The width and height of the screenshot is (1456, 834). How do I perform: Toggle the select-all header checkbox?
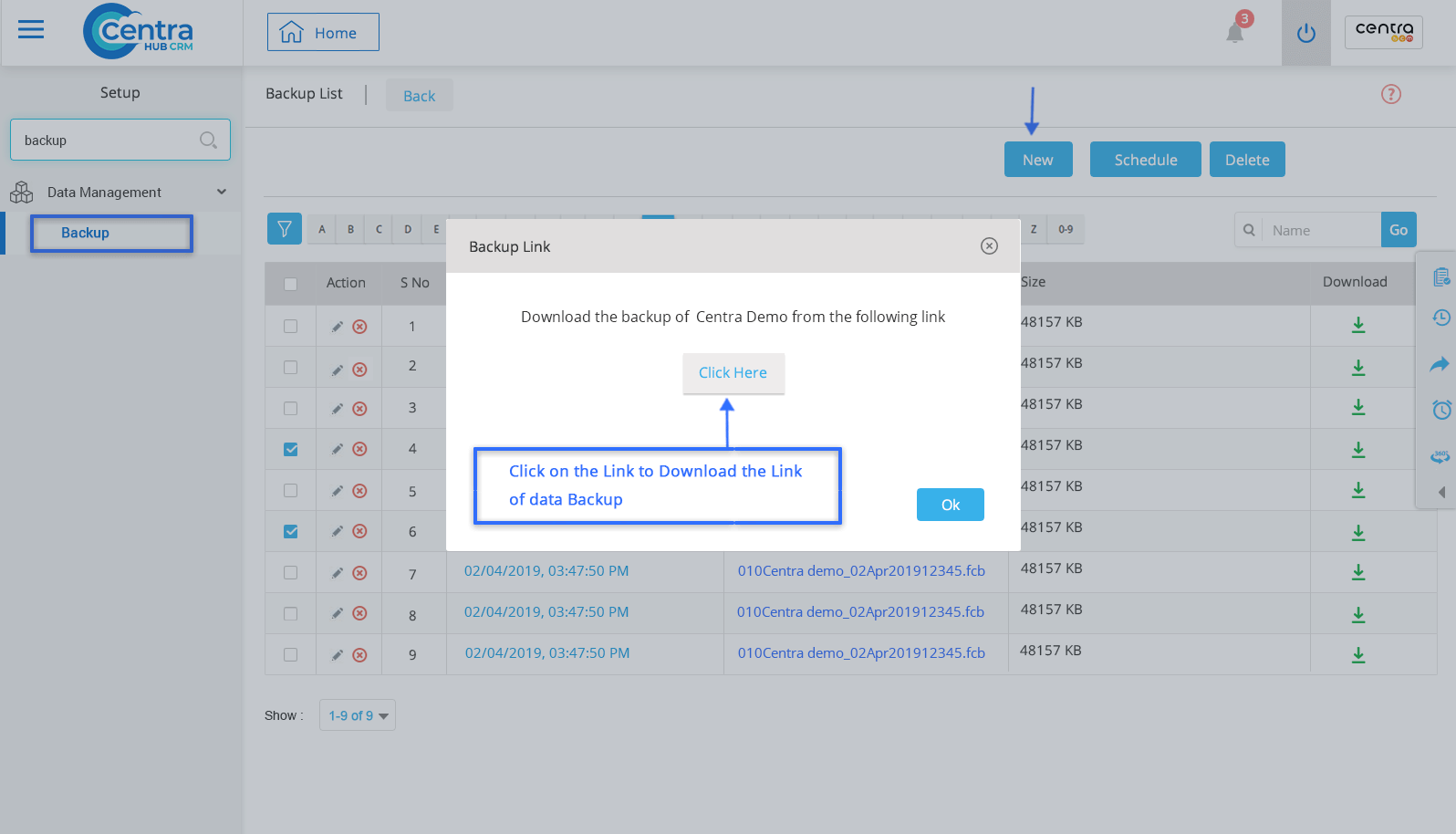click(290, 284)
